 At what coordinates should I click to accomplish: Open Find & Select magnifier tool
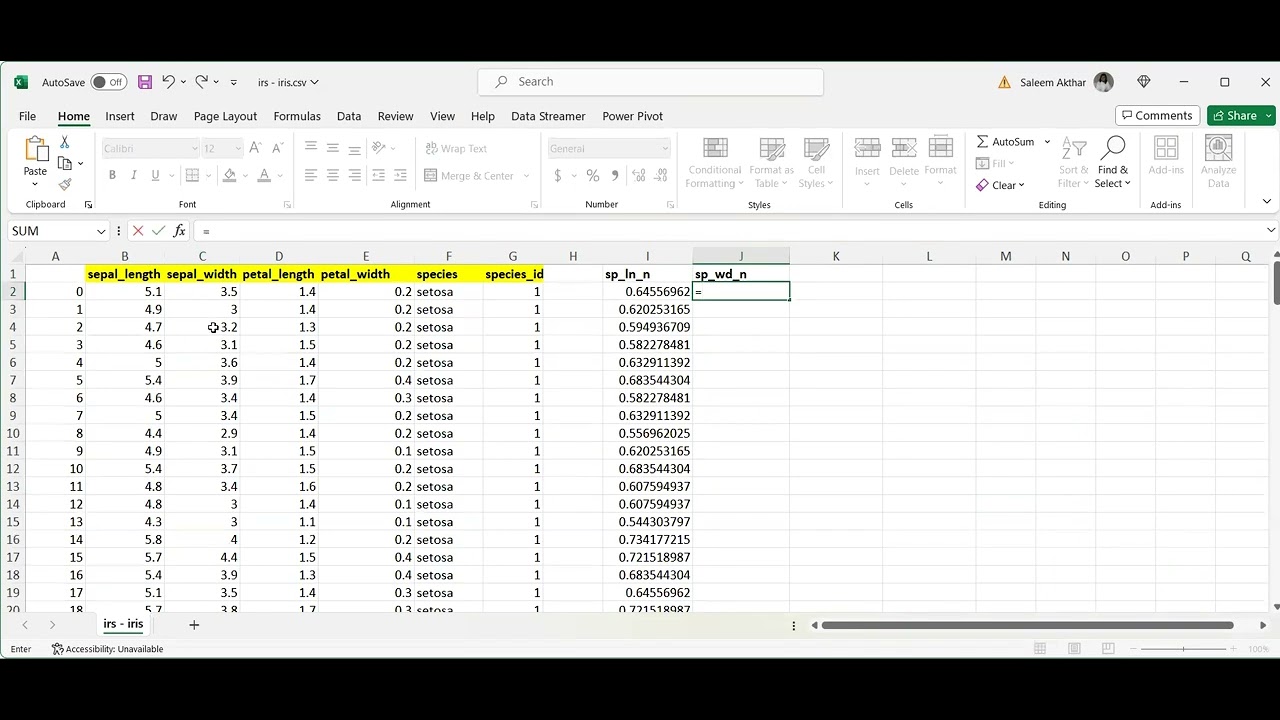coord(1112,163)
